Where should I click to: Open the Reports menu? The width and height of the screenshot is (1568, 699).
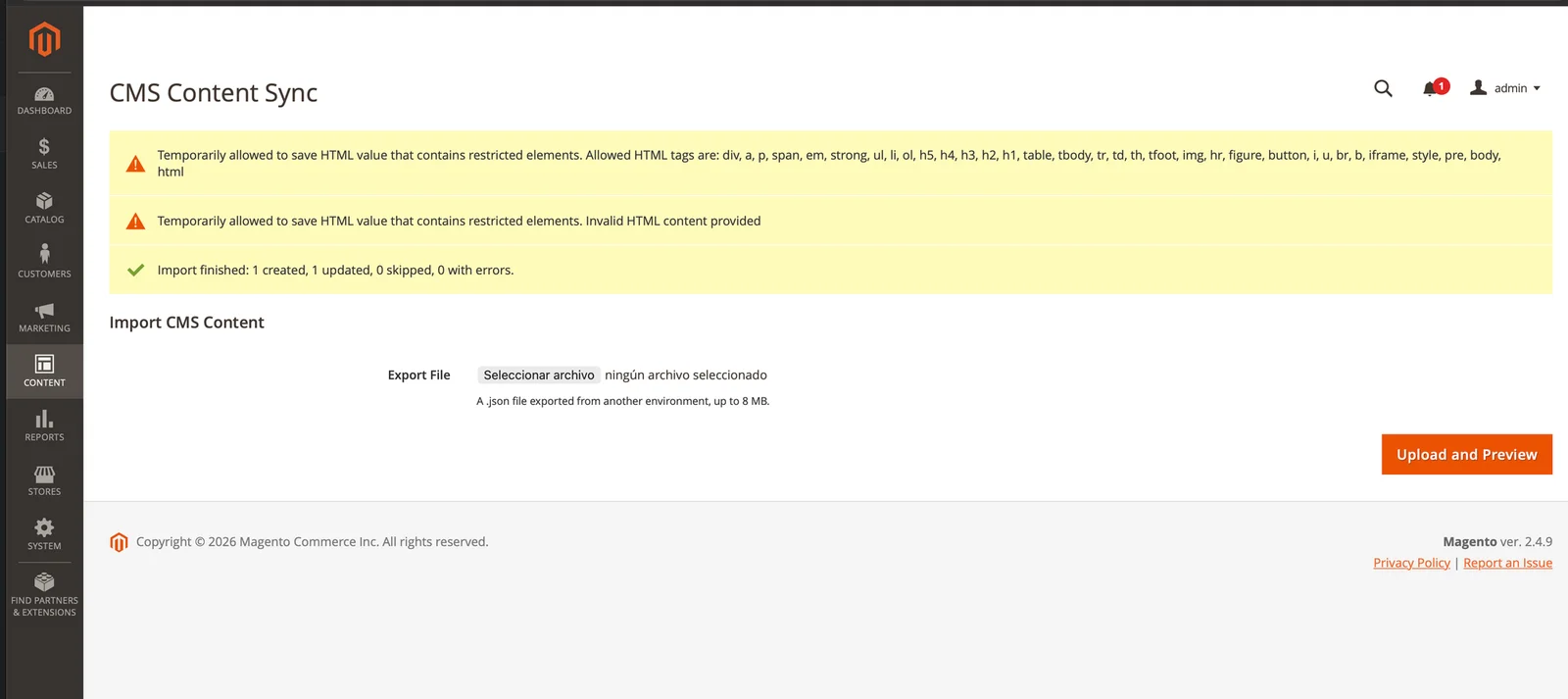[44, 425]
